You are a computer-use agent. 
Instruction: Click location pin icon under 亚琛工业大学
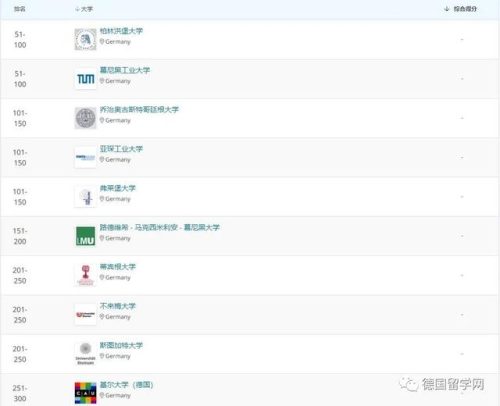point(102,160)
